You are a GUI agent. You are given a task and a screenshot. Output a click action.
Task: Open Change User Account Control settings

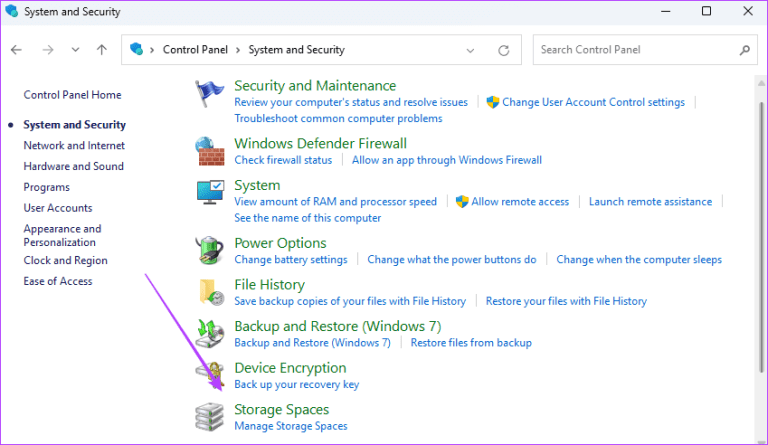pyautogui.click(x=593, y=102)
